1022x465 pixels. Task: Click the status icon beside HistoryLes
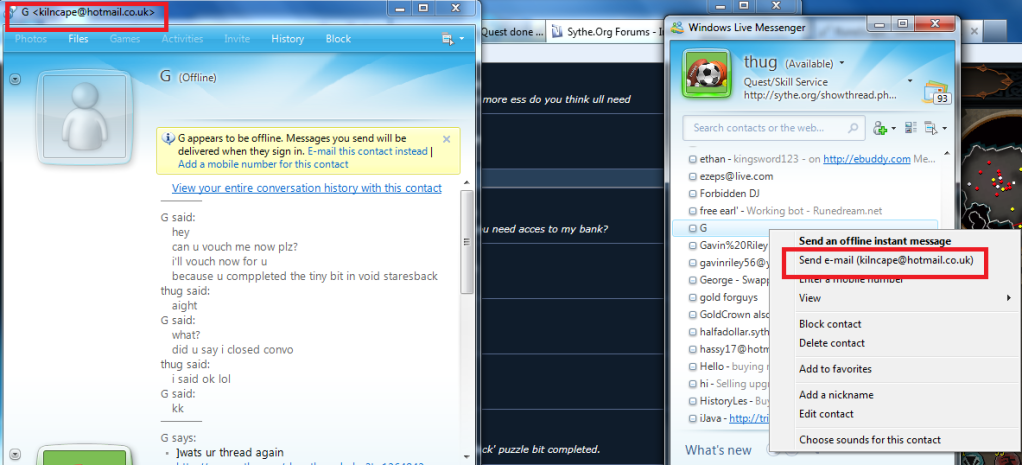pos(693,401)
